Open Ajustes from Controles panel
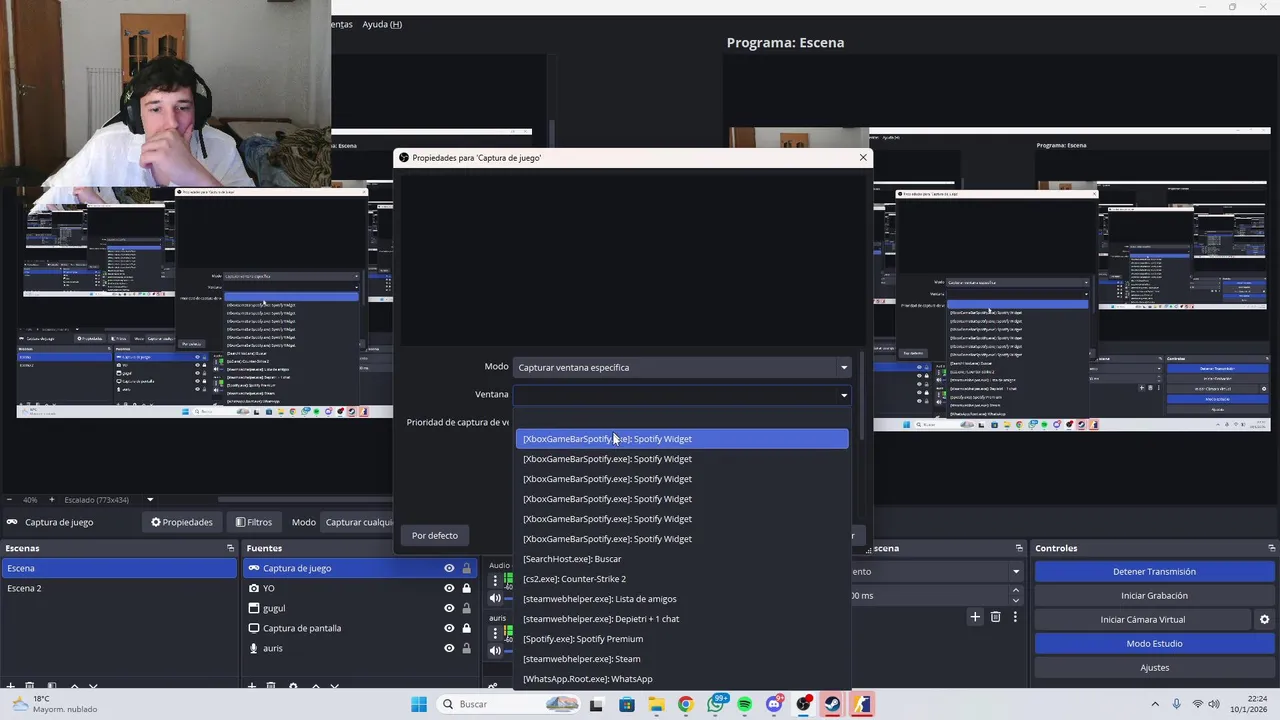1280x720 pixels. tap(1154, 667)
